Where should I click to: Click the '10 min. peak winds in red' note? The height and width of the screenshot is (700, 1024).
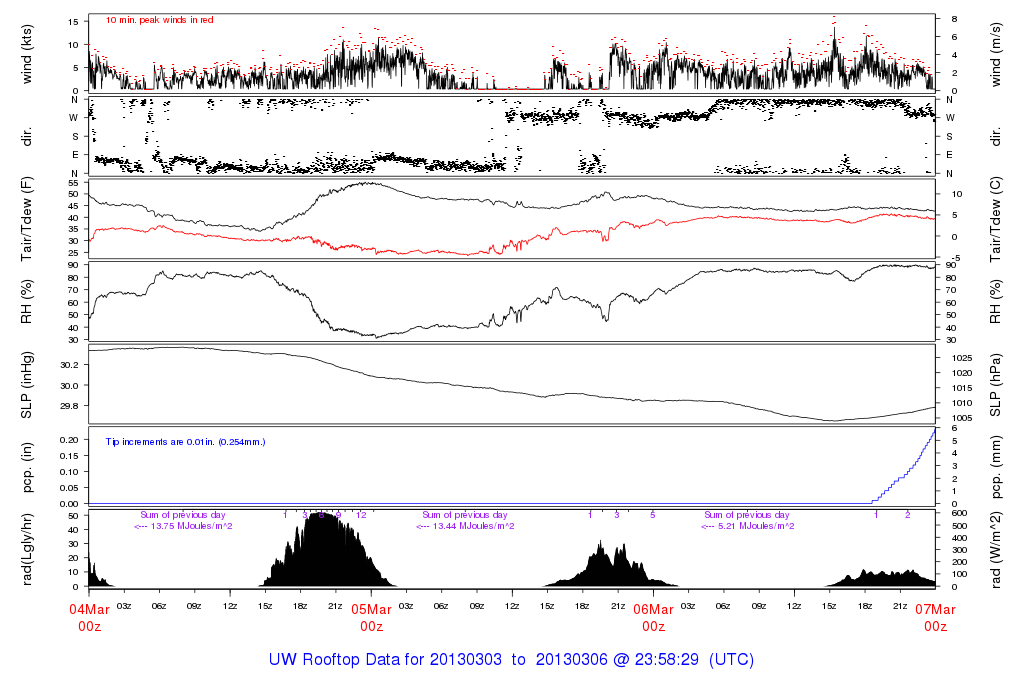point(159,20)
